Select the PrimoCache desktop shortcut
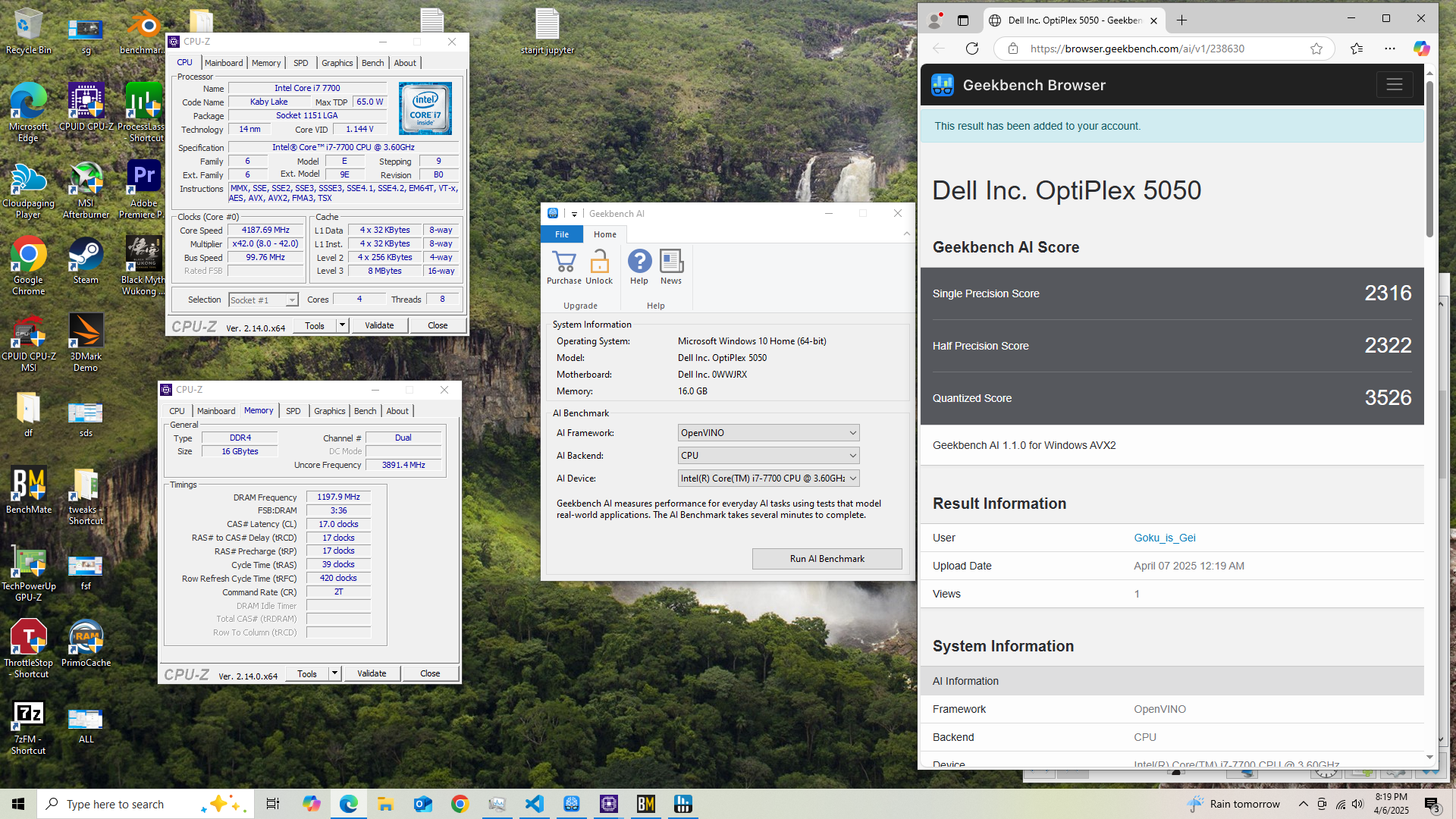 (x=86, y=644)
